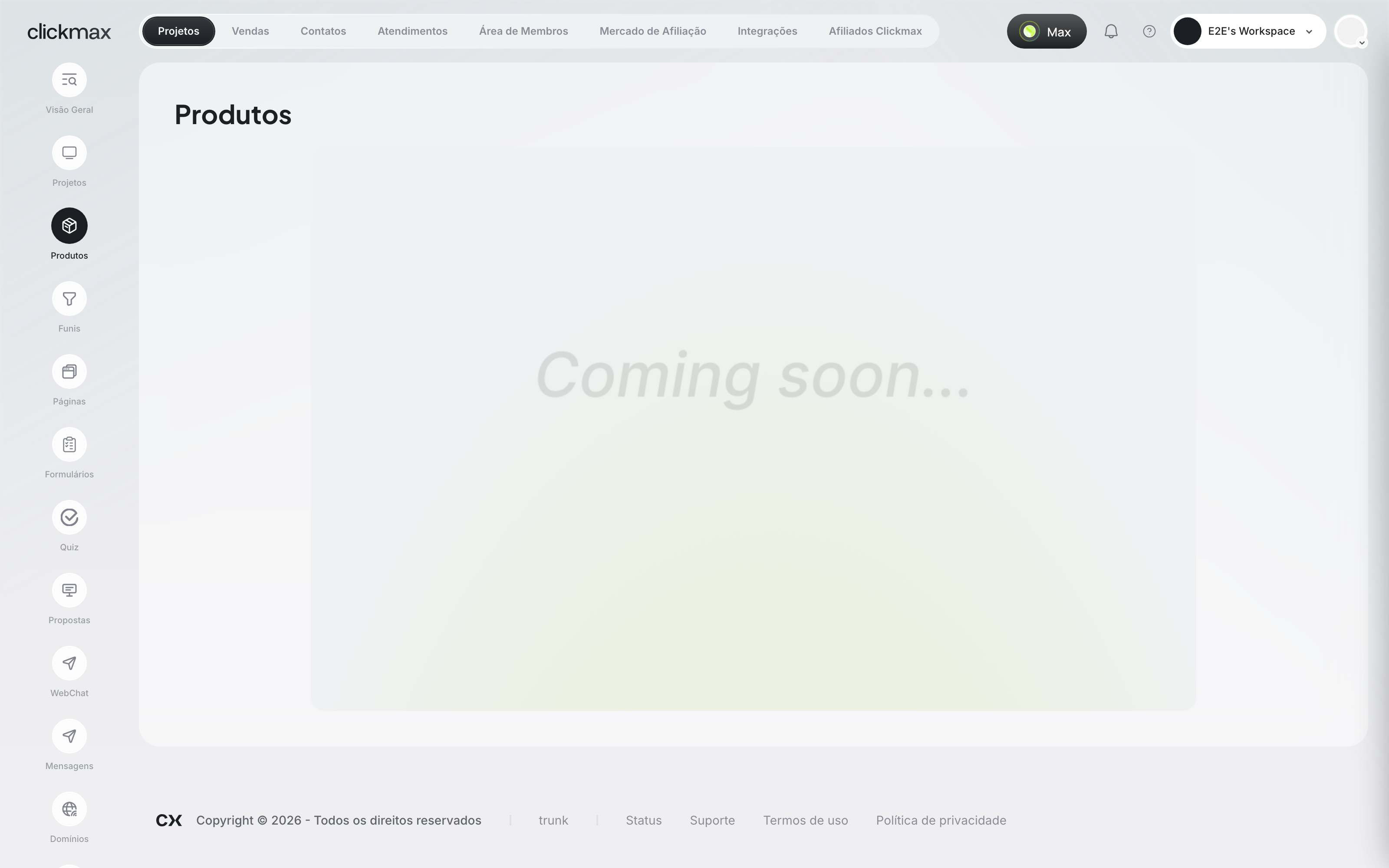Open help question mark icon
Viewport: 1389px width, 868px height.
[x=1149, y=31]
